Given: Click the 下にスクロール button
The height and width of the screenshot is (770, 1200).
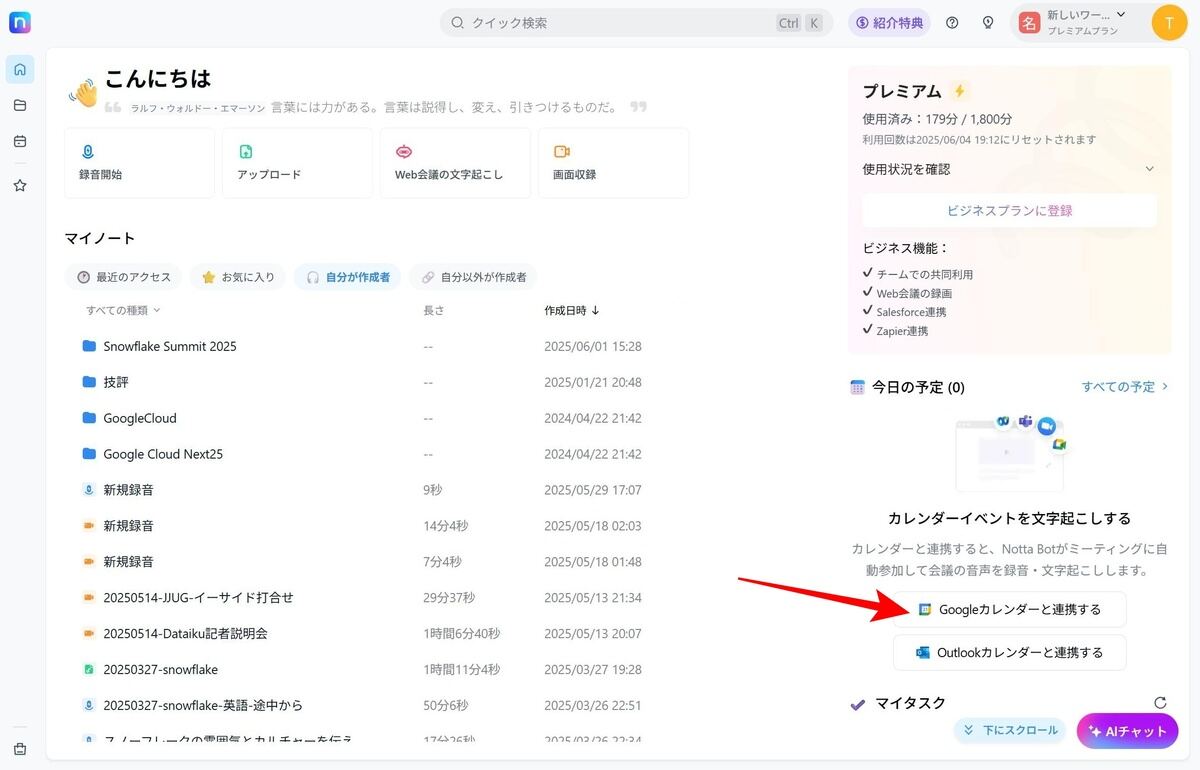Looking at the screenshot, I should [x=1010, y=730].
